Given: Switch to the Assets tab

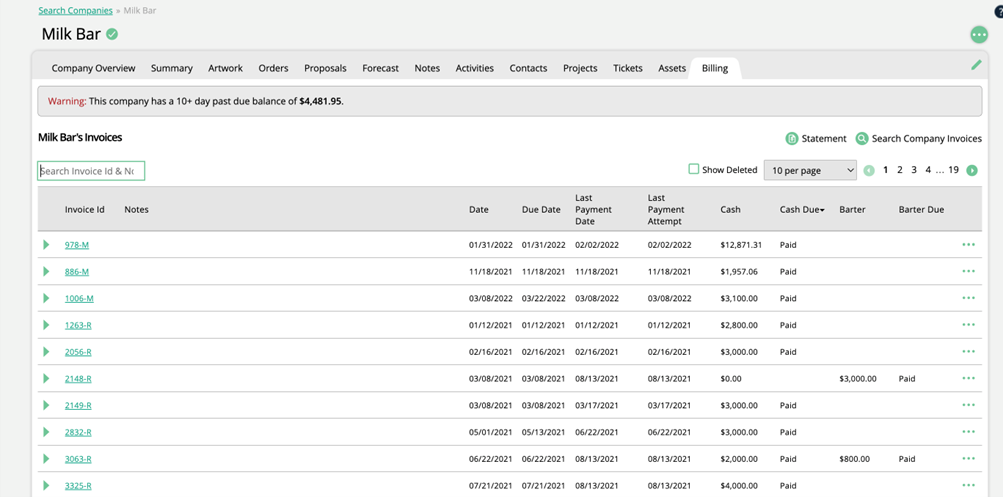Looking at the screenshot, I should (672, 68).
